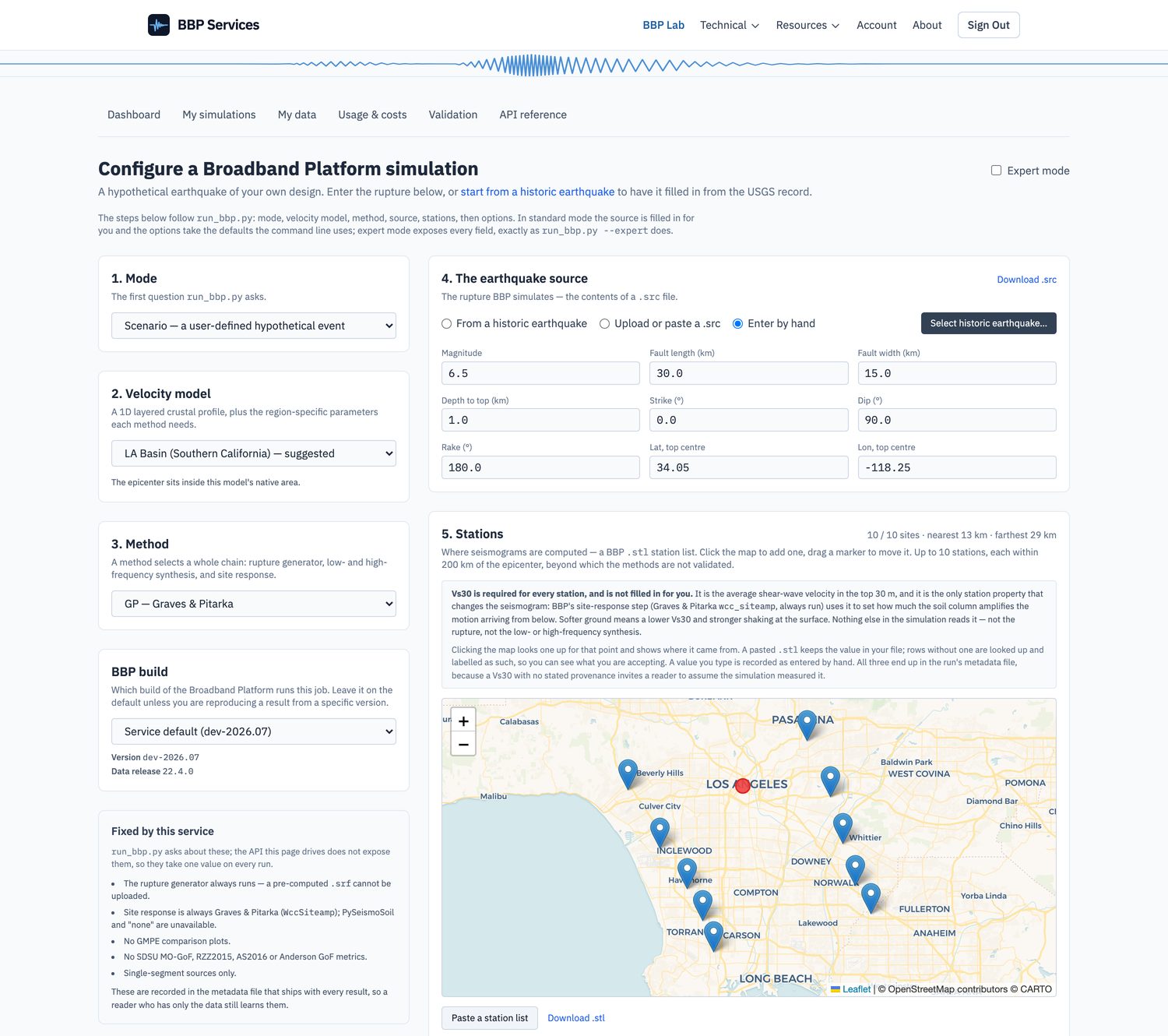Select the station marker over the Pasadena label
This screenshot has height=1036, width=1168.
point(807,724)
